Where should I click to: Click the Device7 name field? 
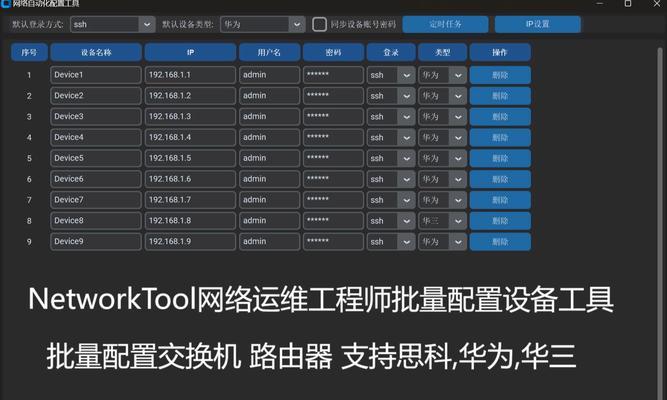click(96, 200)
